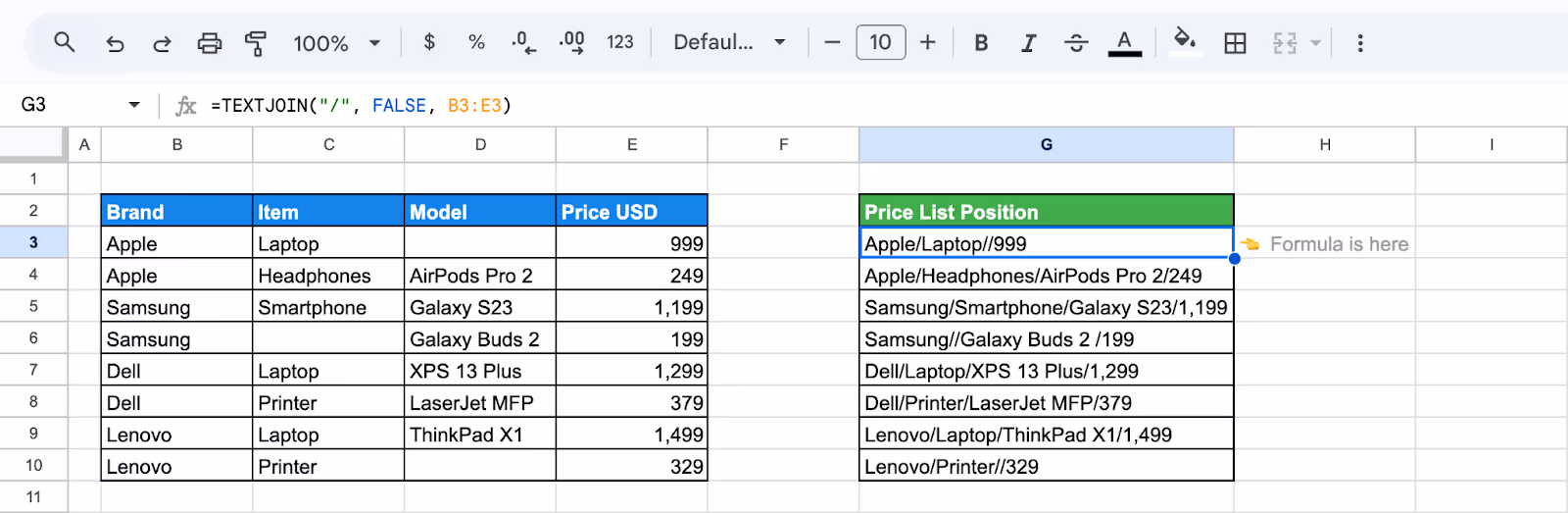1568x513 pixels.
Task: Click the fx function icon
Action: tap(185, 105)
